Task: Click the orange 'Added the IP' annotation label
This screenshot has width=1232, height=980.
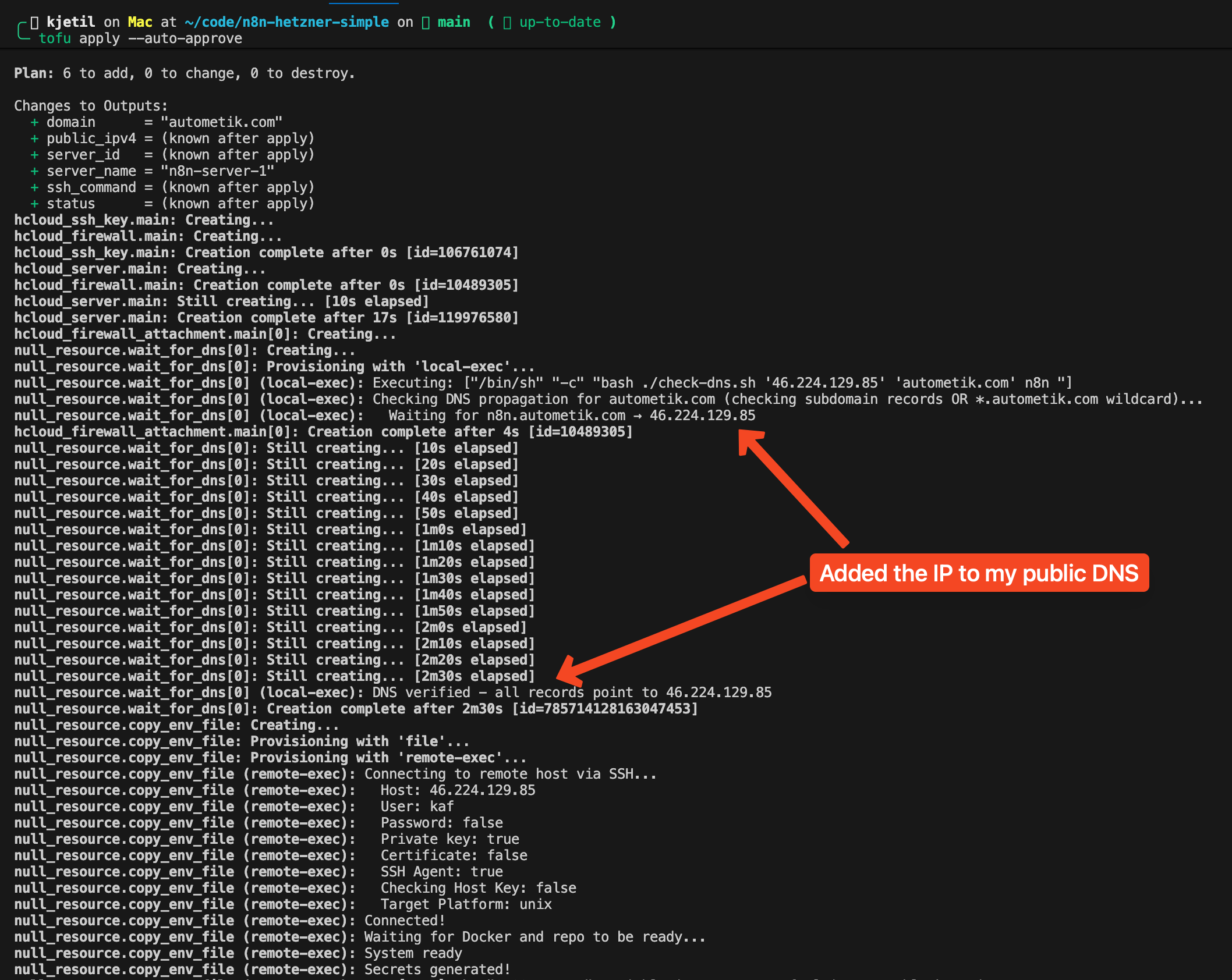Action: [979, 573]
